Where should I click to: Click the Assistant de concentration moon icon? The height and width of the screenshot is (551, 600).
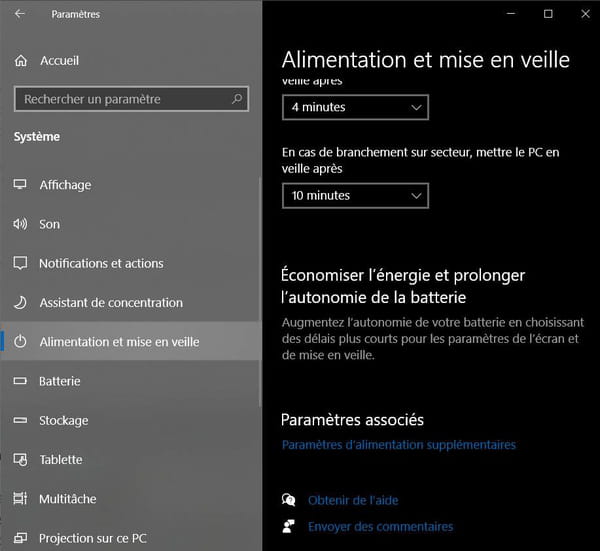point(20,302)
